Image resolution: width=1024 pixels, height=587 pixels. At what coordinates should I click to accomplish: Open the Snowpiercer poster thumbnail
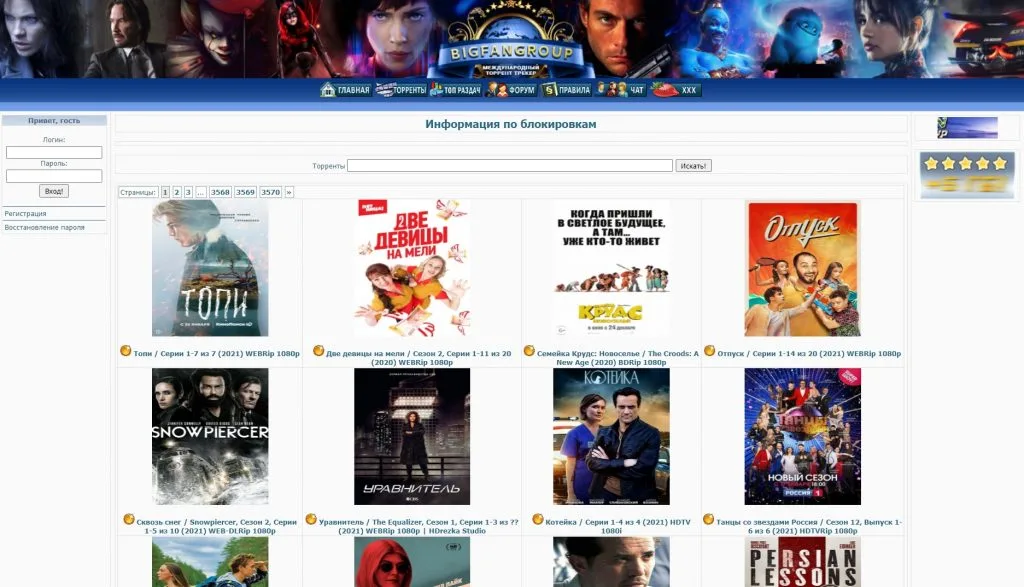point(210,436)
